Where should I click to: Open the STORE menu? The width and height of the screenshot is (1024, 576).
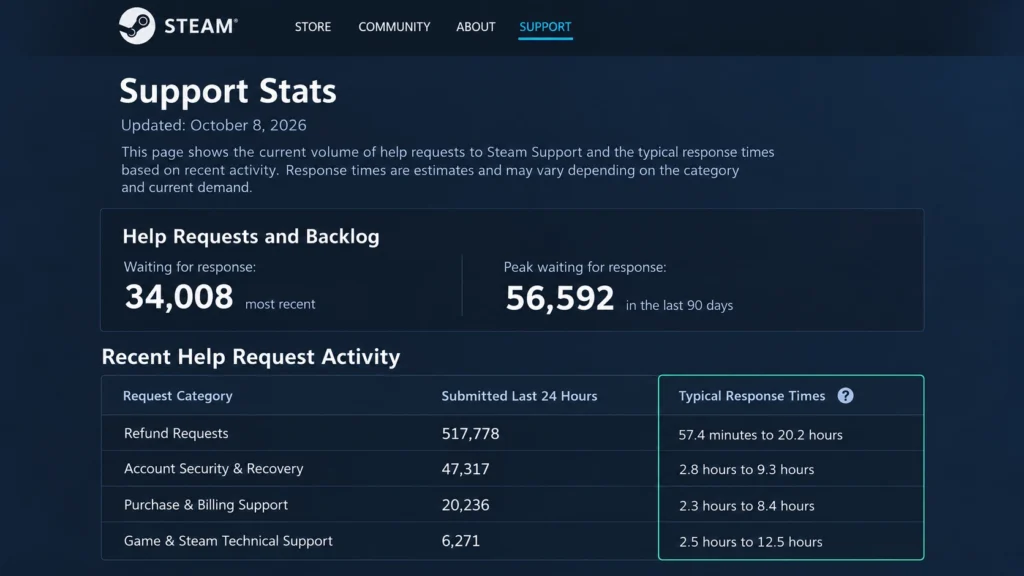(313, 27)
